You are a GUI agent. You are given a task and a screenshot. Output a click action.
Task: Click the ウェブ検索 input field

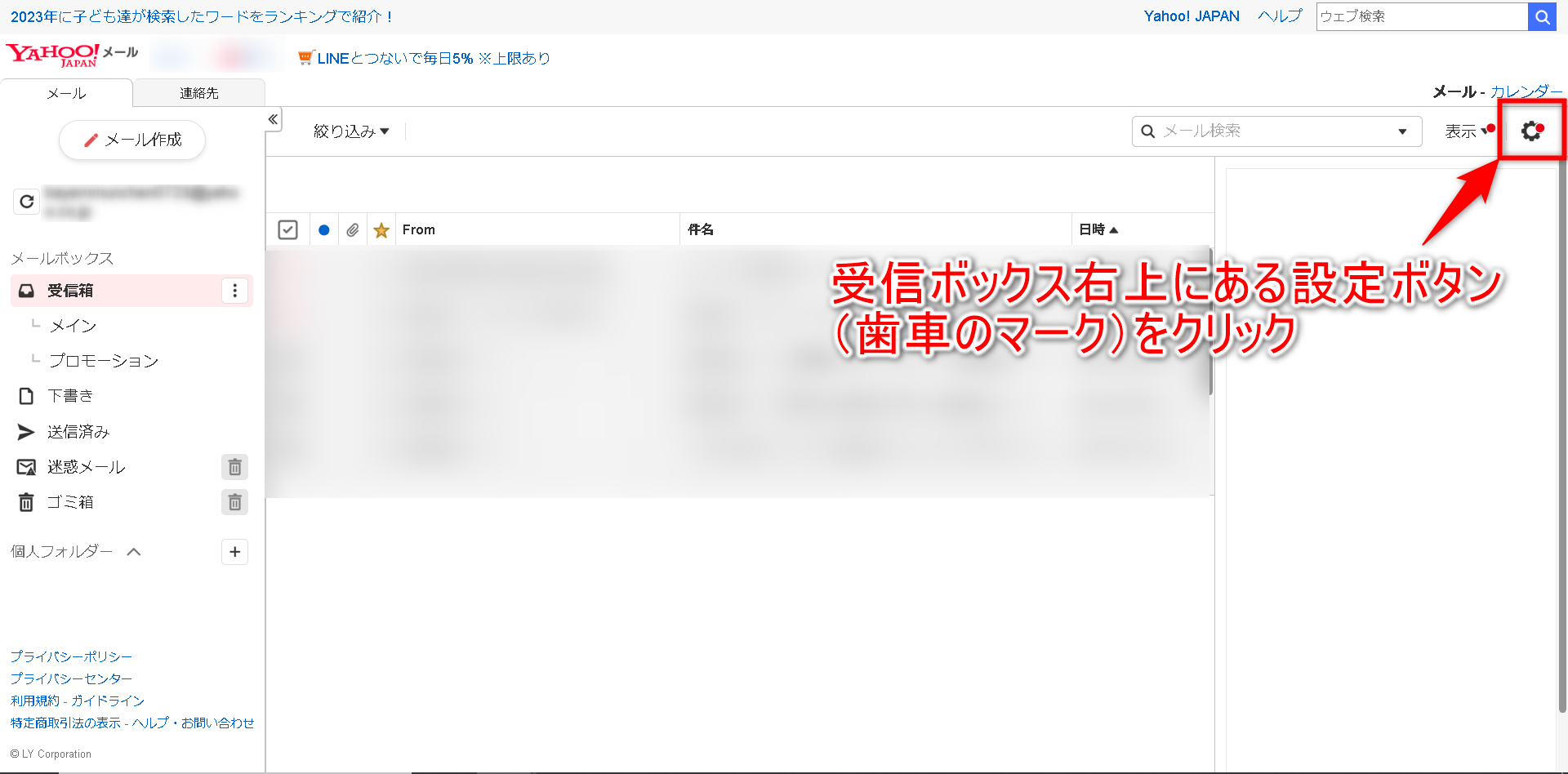[x=1421, y=16]
